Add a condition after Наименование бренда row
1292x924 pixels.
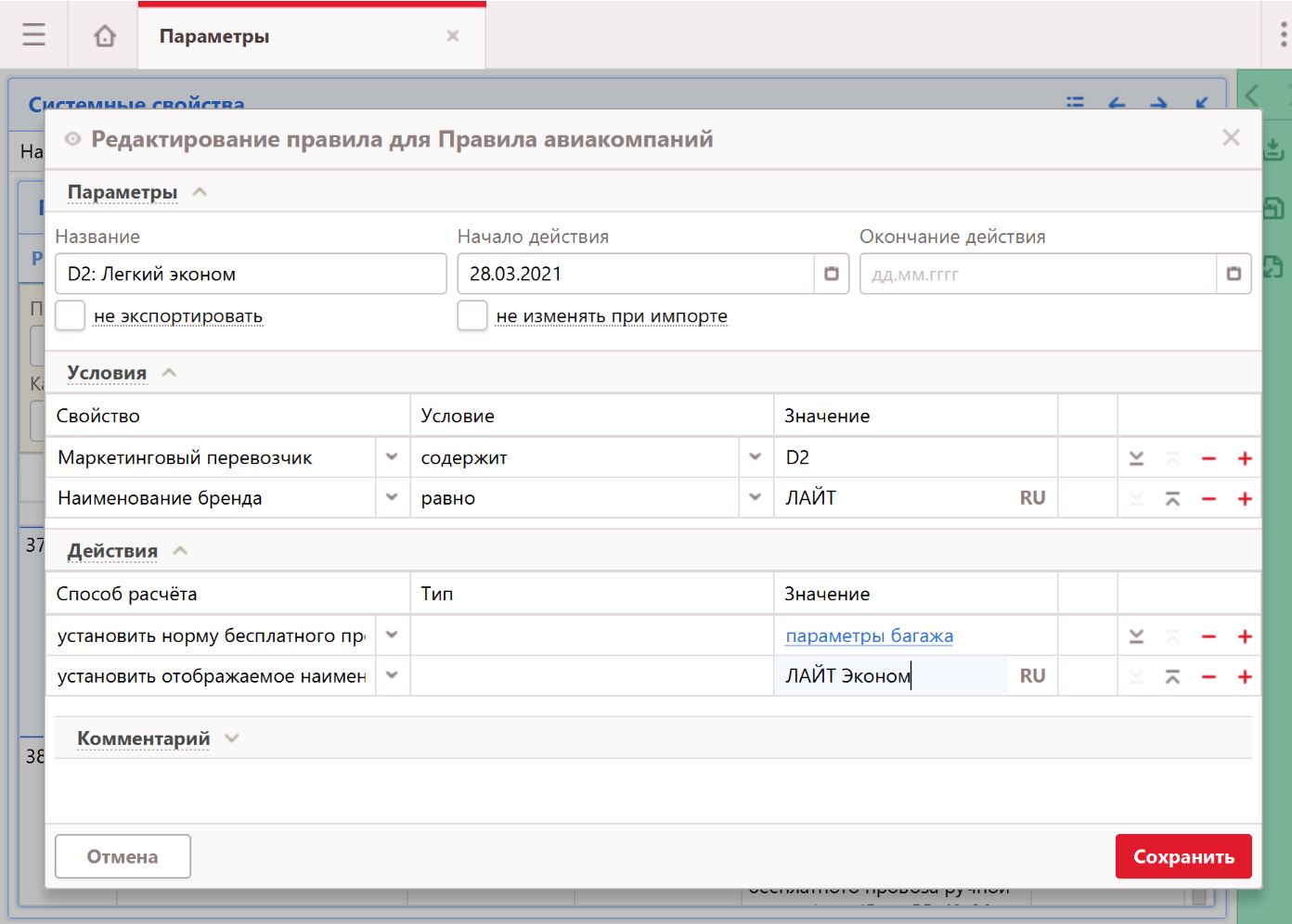pyautogui.click(x=1245, y=499)
